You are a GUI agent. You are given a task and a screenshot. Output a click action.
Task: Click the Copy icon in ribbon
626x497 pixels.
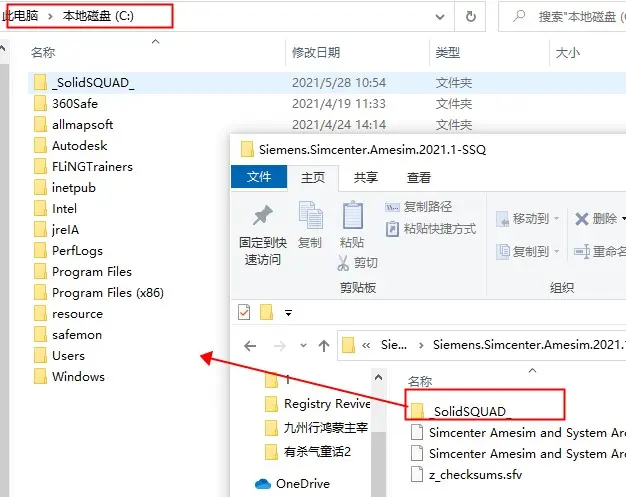[310, 217]
